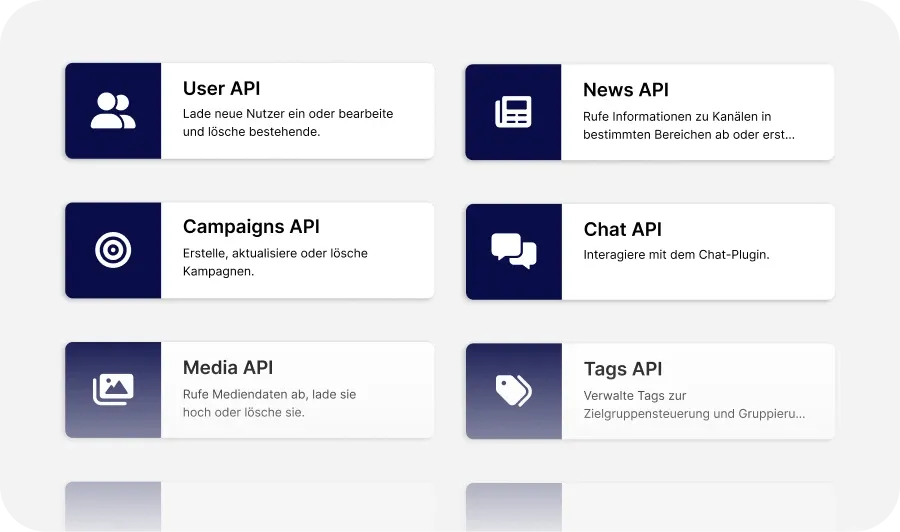Click text 'Lade neue Nutzer ein oder bearbeite'
The height and width of the screenshot is (532, 900).
pos(288,114)
